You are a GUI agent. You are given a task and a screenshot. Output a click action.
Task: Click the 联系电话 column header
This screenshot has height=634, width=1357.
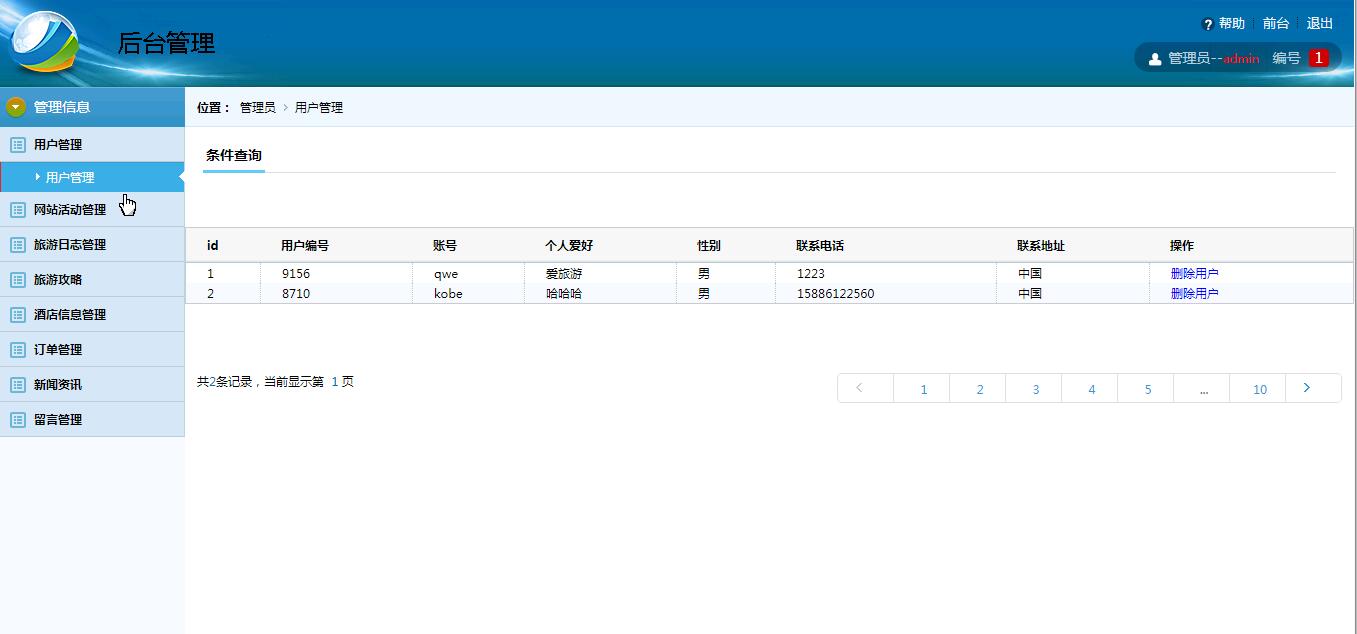[x=820, y=246]
